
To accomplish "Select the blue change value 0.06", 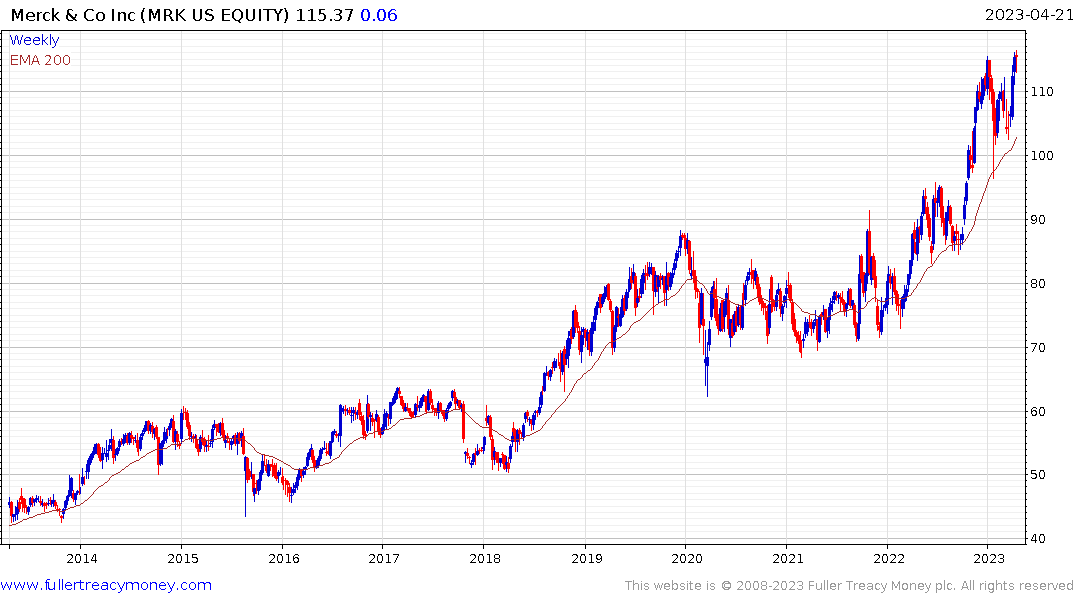I will (378, 15).
